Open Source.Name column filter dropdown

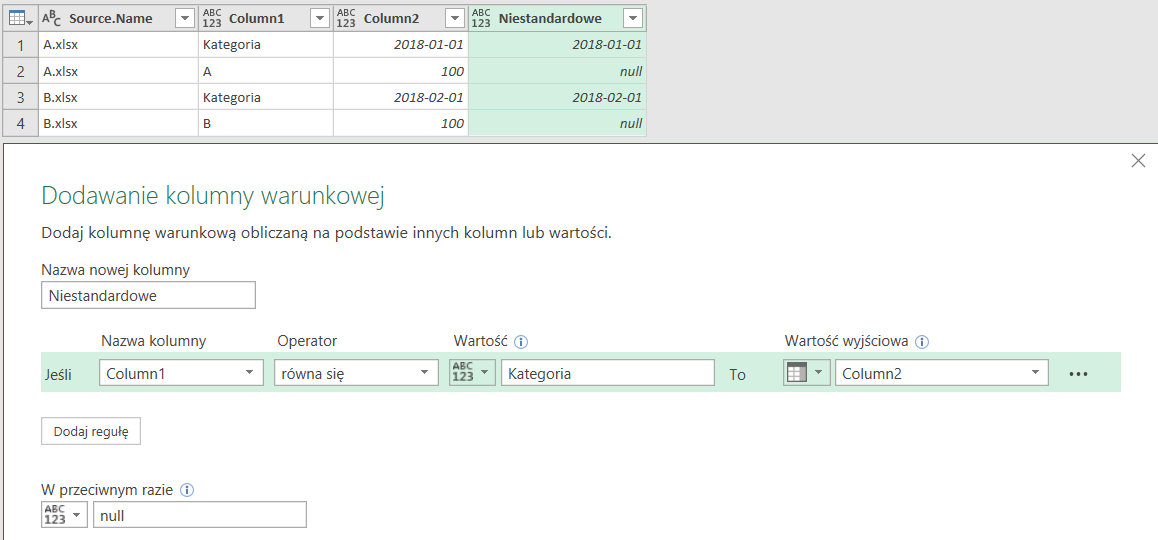click(184, 18)
